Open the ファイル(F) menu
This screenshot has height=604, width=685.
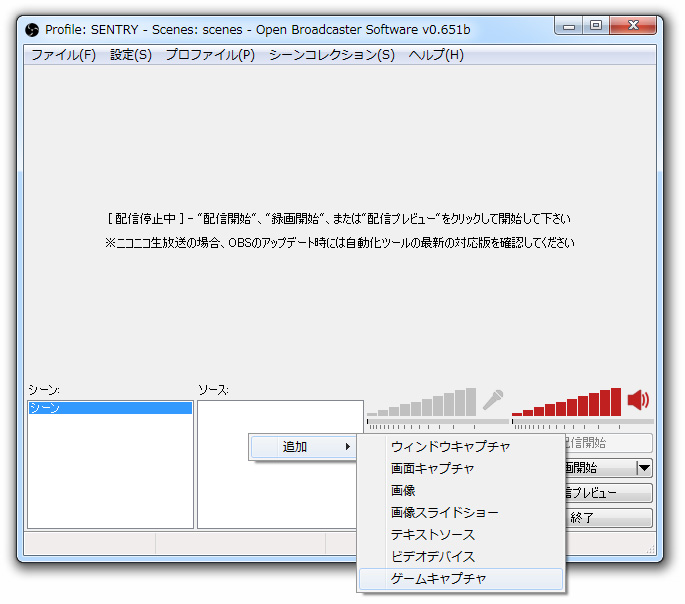tap(63, 55)
